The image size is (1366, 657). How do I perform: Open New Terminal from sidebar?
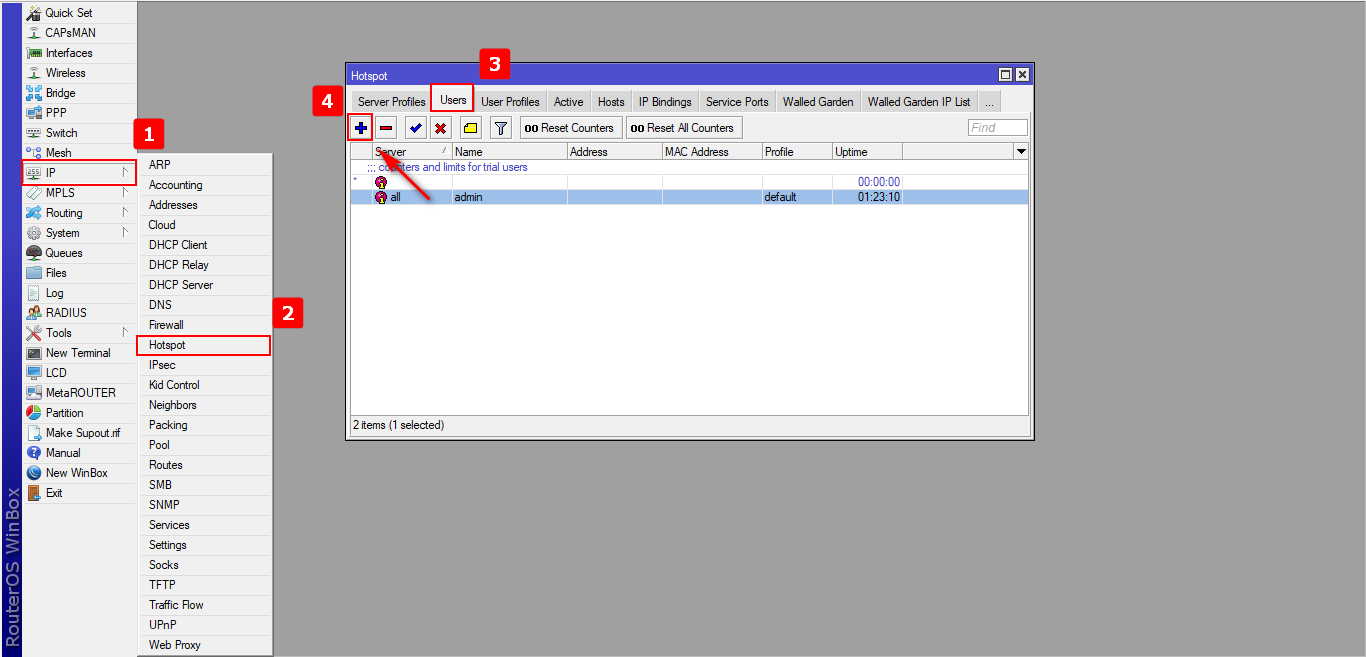pos(77,353)
